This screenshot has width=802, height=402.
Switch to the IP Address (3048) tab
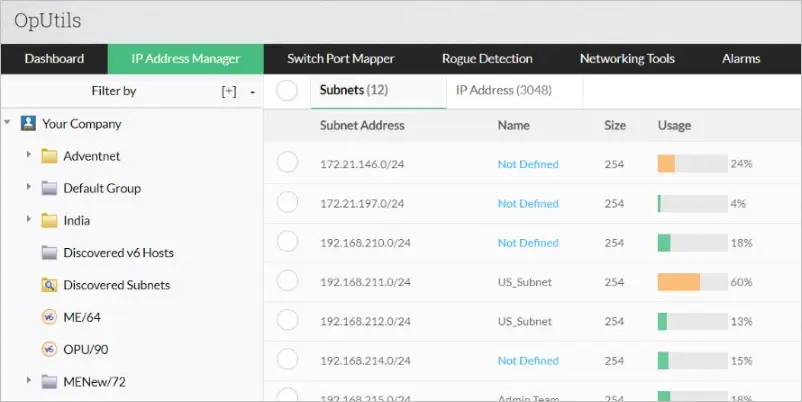515,91
